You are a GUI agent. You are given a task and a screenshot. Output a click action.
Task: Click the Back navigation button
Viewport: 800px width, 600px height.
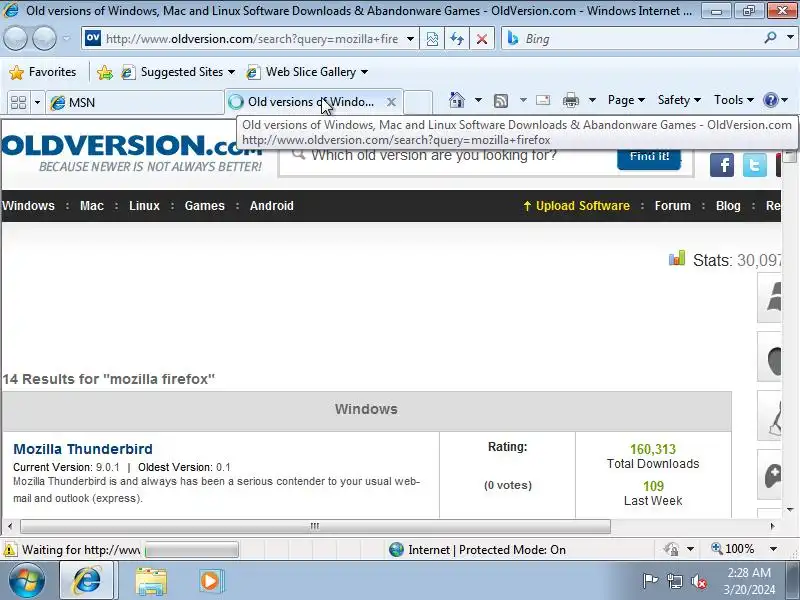click(15, 38)
